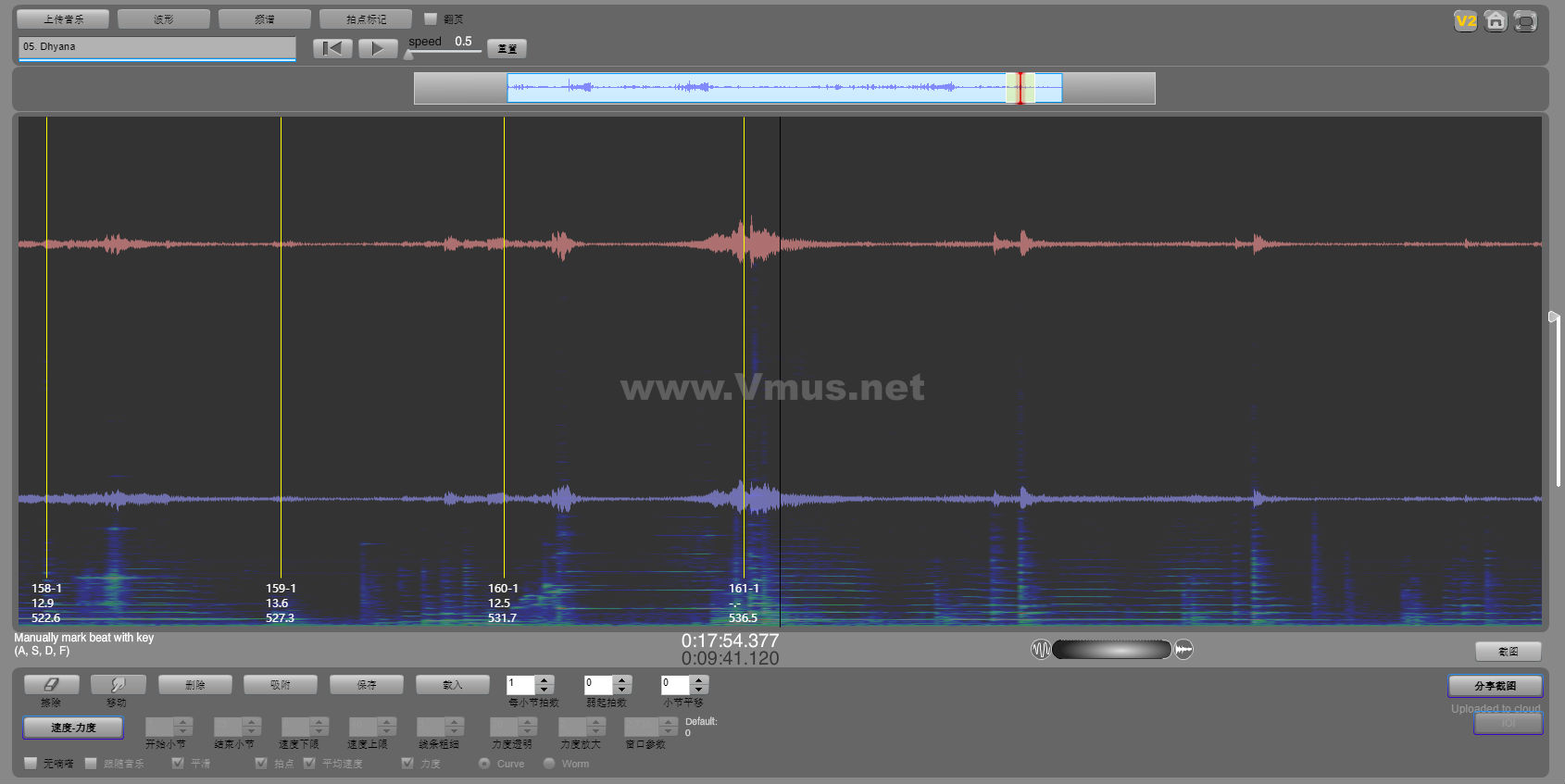Image resolution: width=1565 pixels, height=784 pixels.
Task: Select the move (移动) tool
Action: tap(118, 685)
